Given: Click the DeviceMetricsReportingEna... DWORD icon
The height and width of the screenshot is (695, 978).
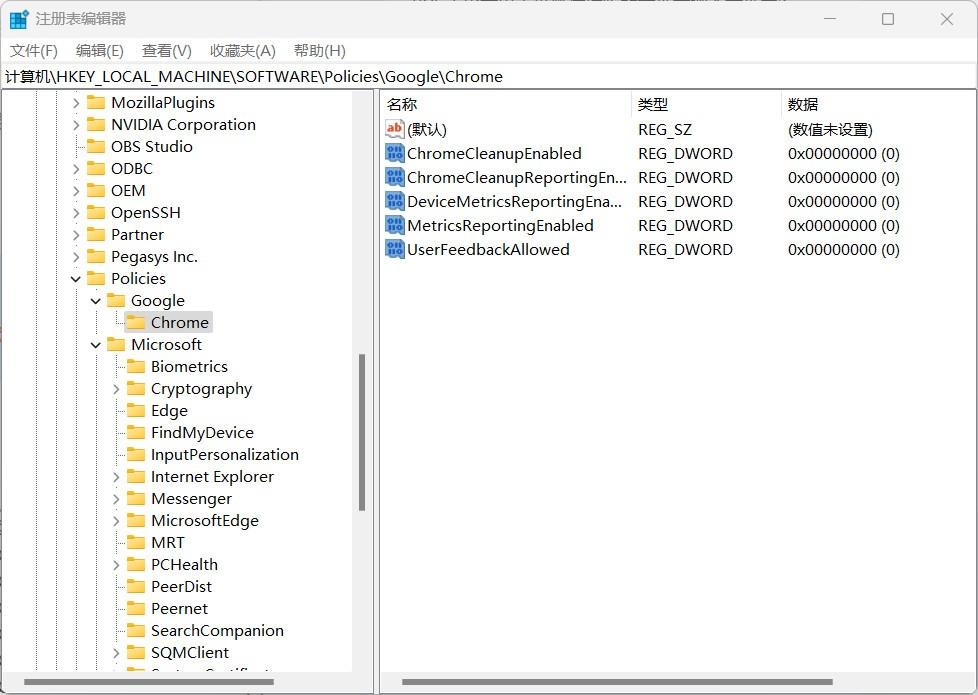Looking at the screenshot, I should click(x=394, y=202).
